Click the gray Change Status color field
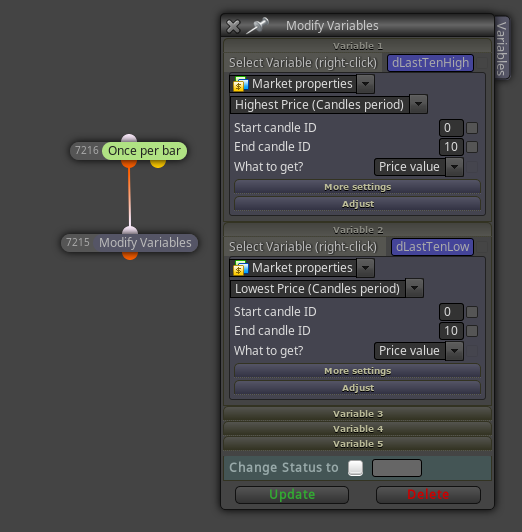522x532 pixels. (x=397, y=468)
